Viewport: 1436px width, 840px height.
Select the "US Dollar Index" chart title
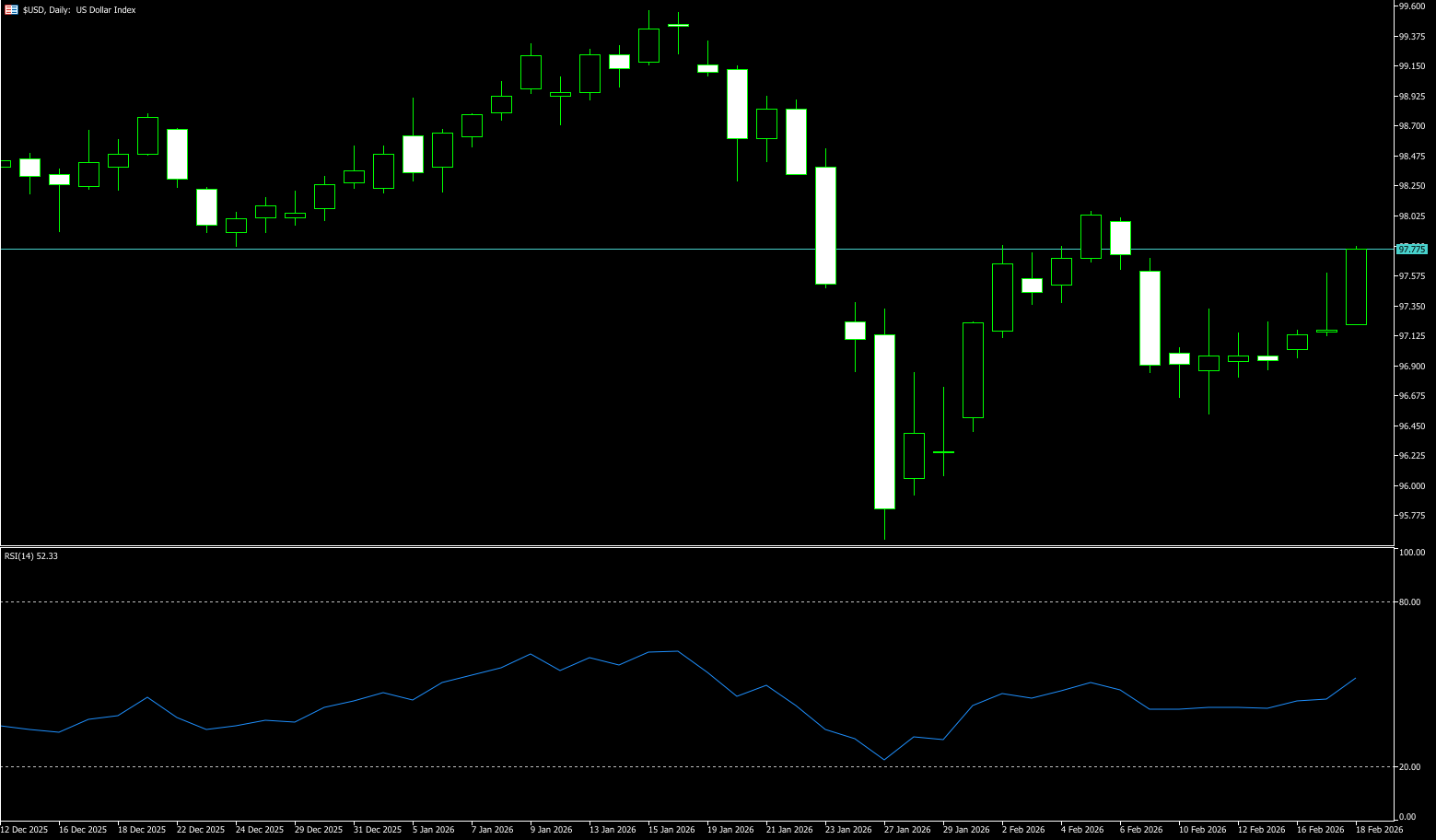coord(106,10)
